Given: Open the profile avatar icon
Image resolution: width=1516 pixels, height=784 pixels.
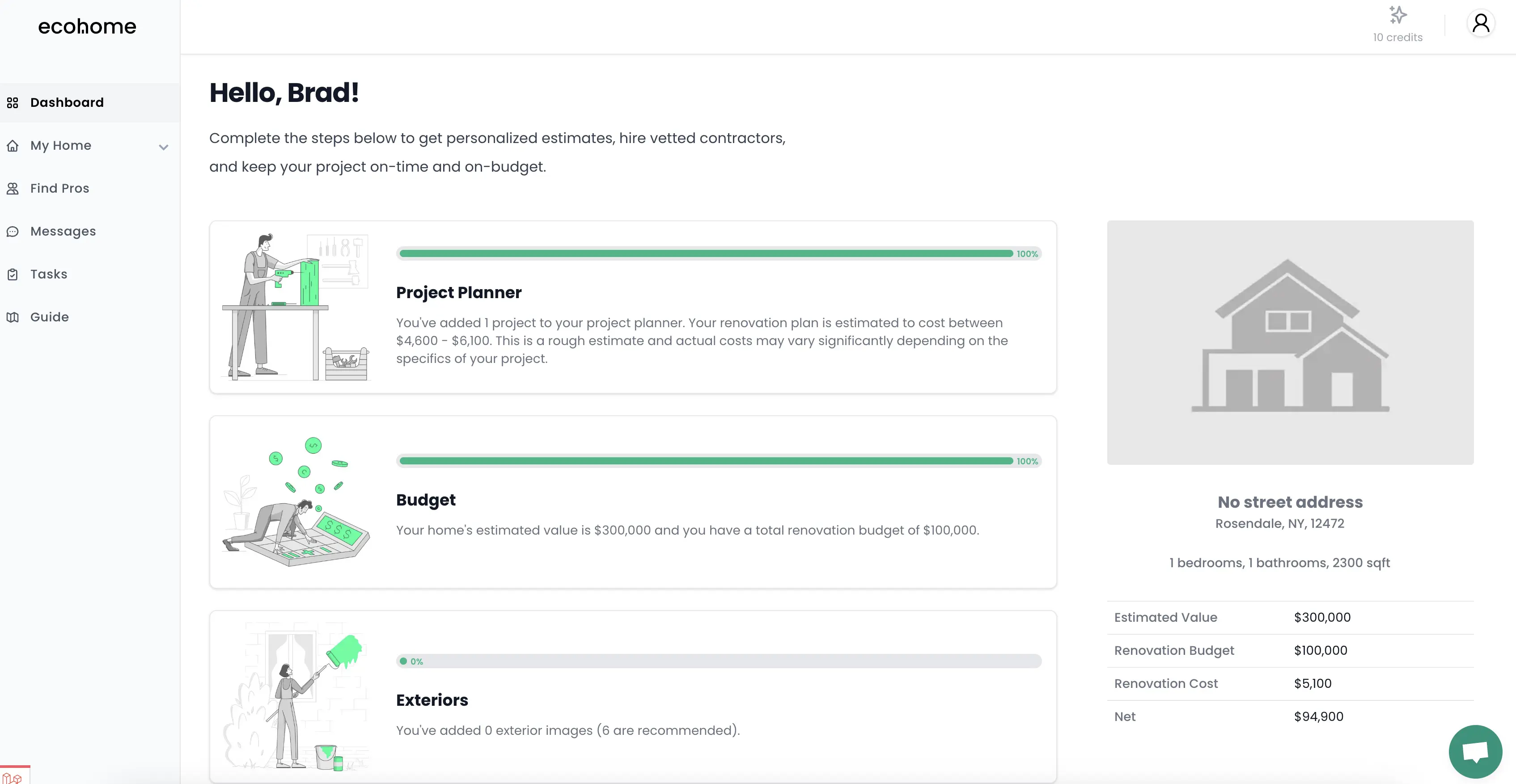Looking at the screenshot, I should click(x=1481, y=23).
